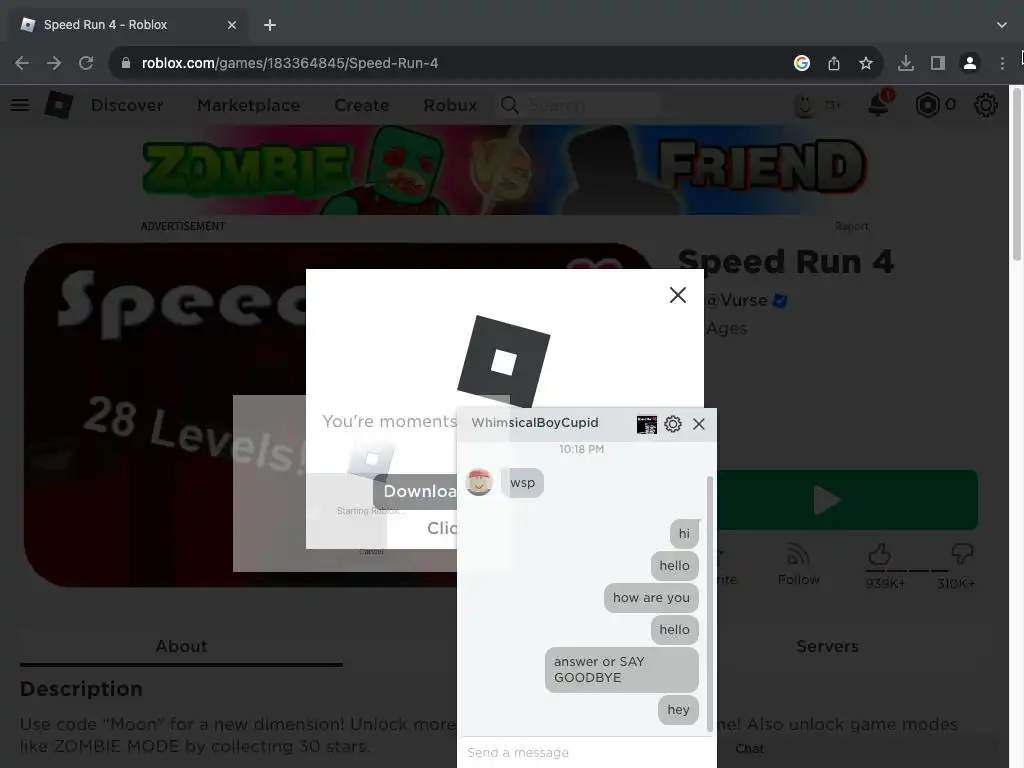Click the game thumbnail icon in chat header
This screenshot has width=1024, height=768.
click(x=647, y=424)
